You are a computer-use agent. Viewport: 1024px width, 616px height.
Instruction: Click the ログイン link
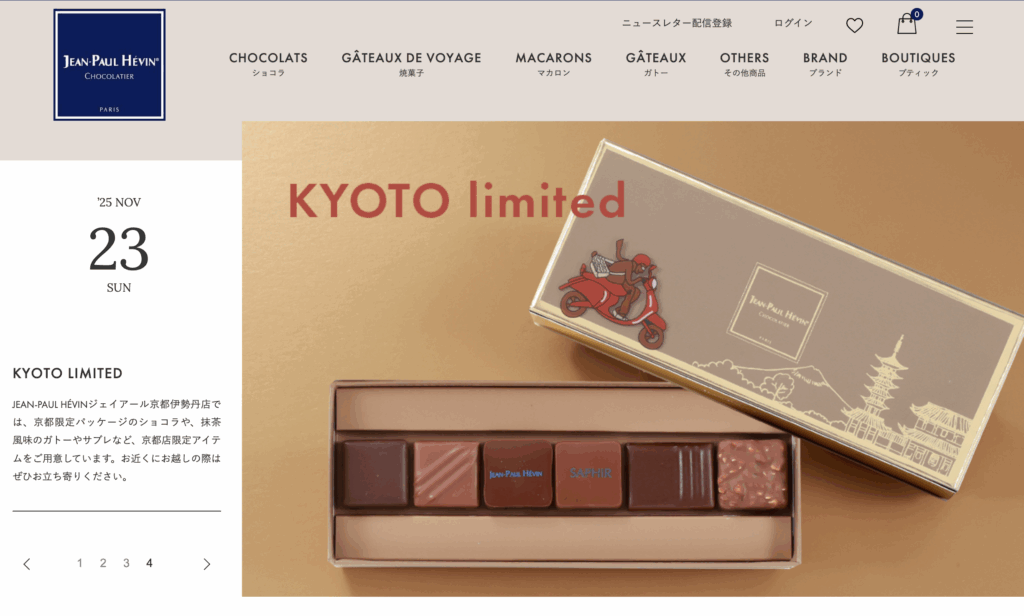793,23
